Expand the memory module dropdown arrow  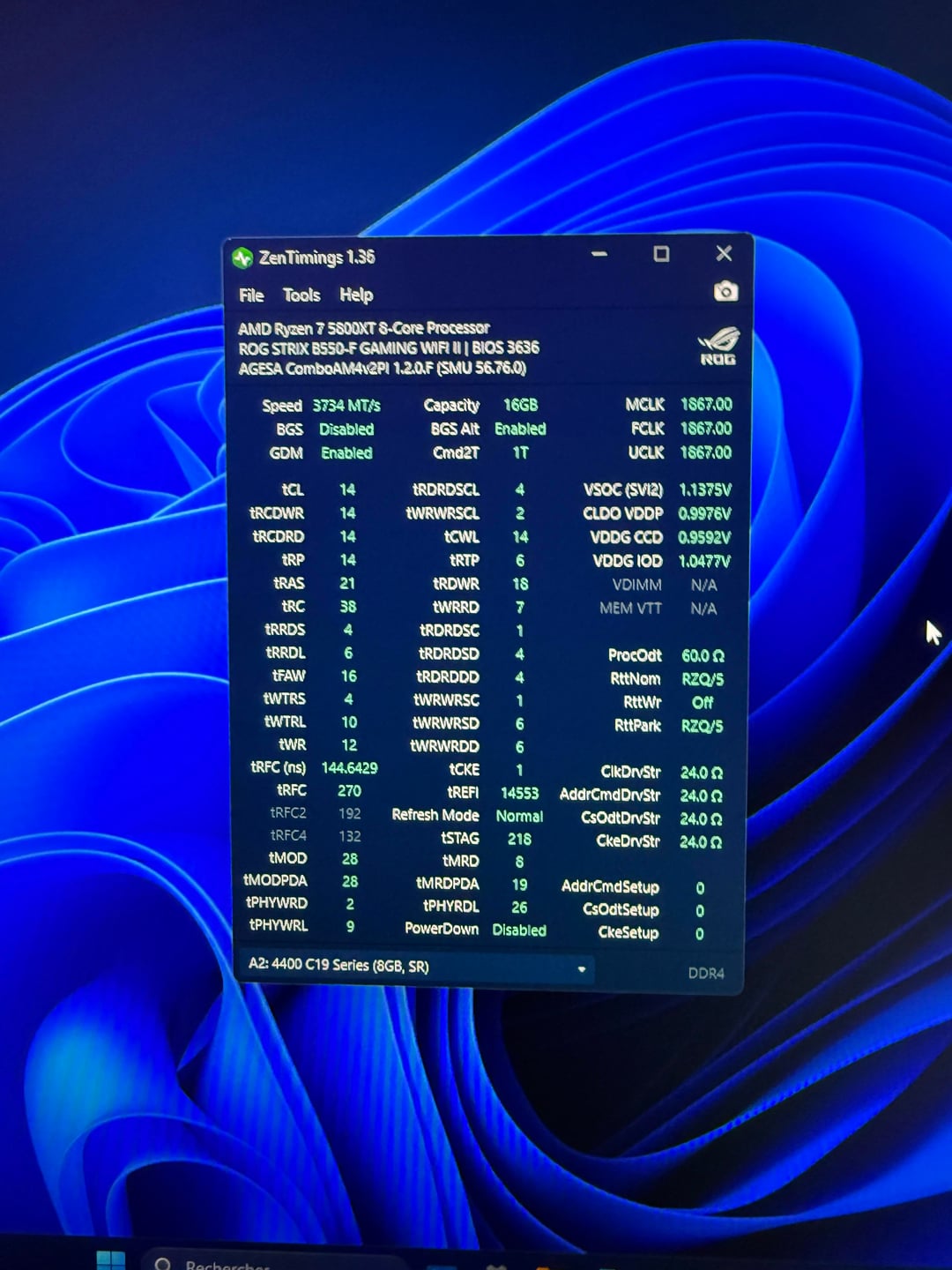click(x=582, y=969)
